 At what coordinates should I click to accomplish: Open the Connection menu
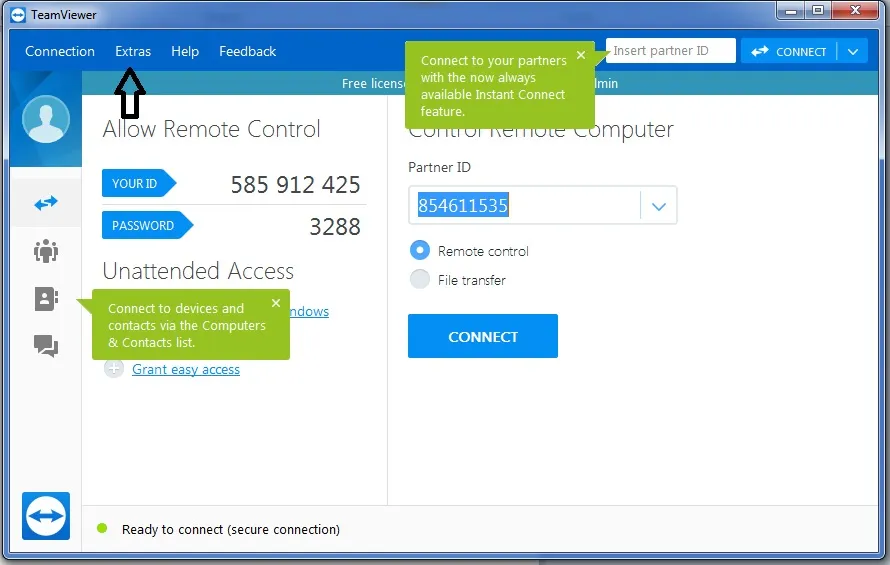click(x=60, y=51)
